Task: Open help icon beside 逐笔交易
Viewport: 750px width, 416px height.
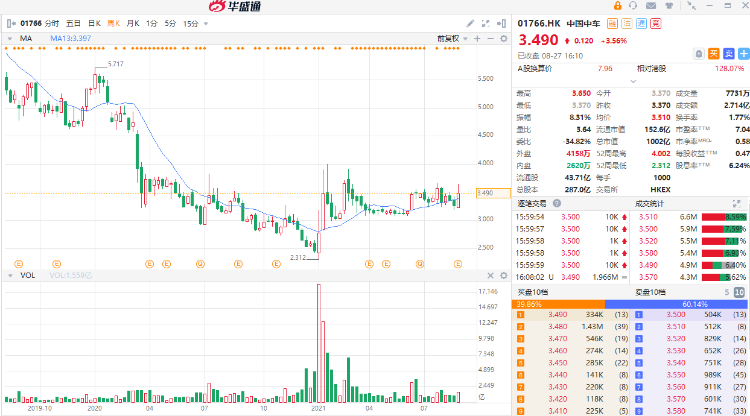Action: coord(557,203)
